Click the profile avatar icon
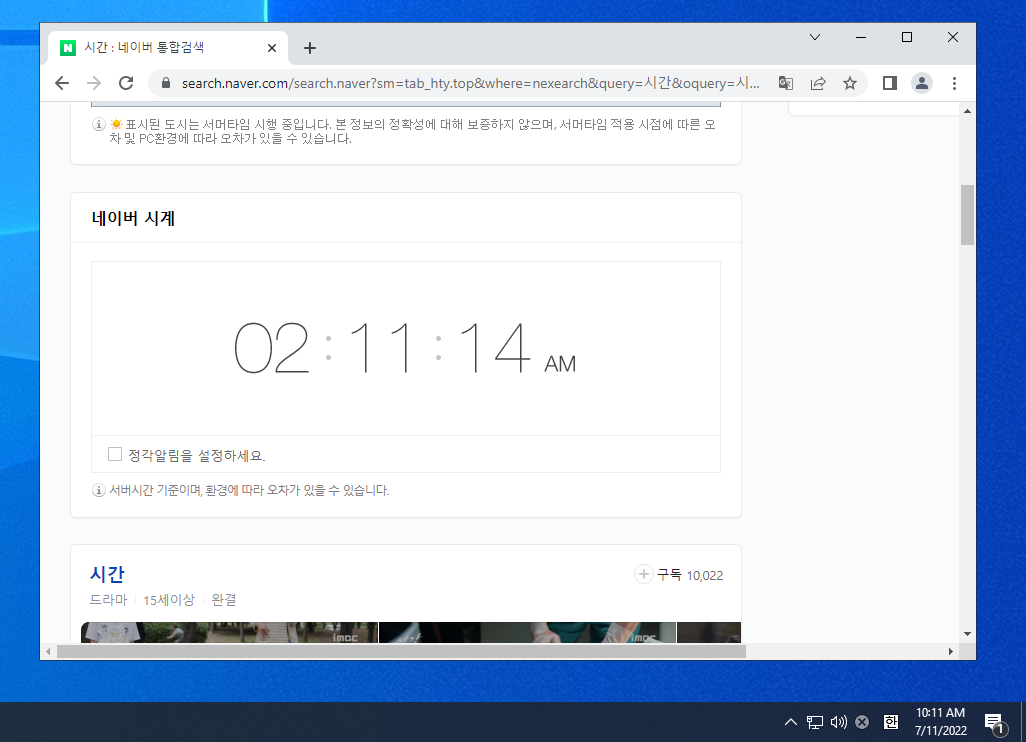Image resolution: width=1026 pixels, height=742 pixels. [x=921, y=83]
